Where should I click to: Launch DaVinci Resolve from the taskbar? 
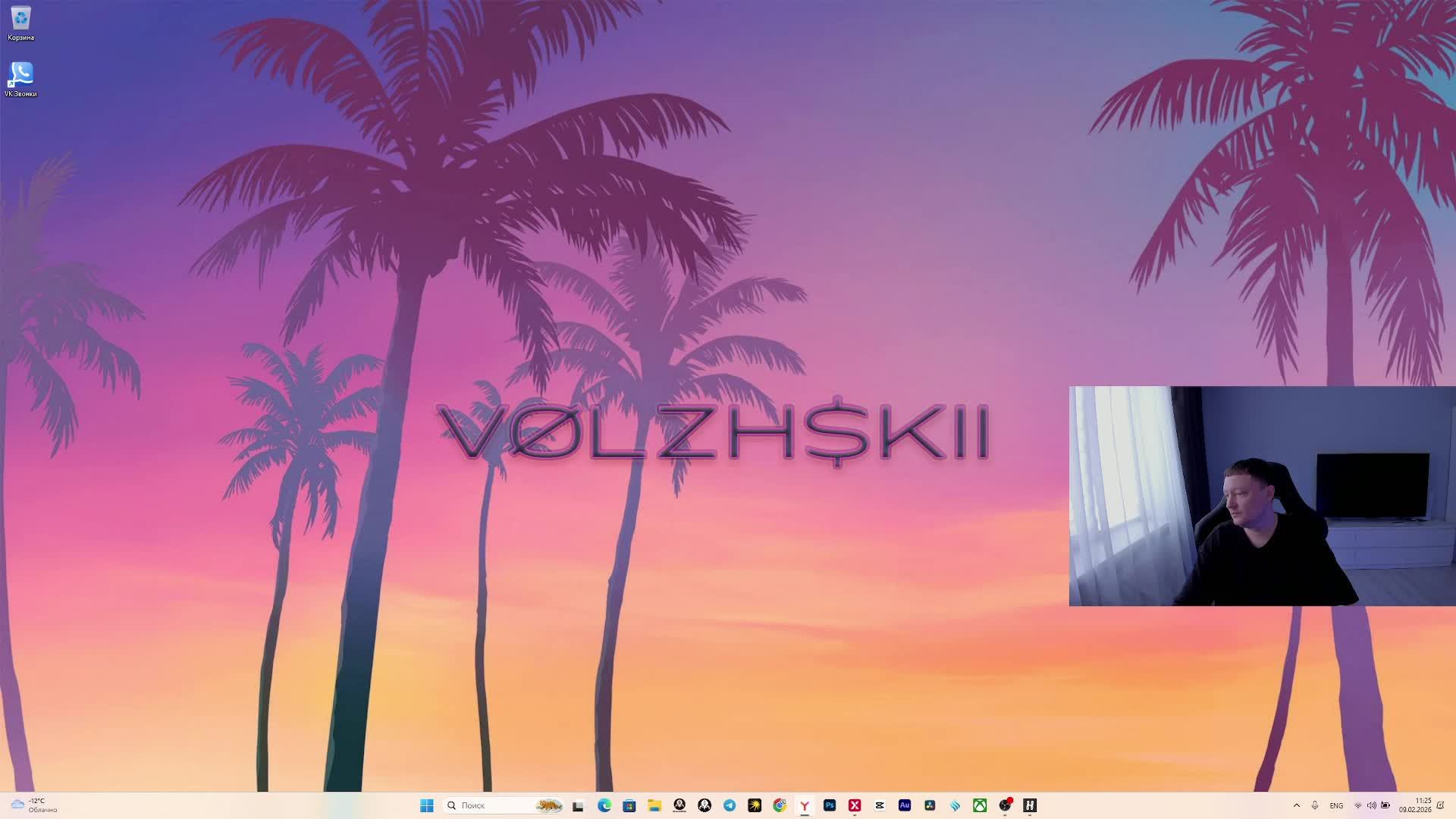tap(928, 805)
